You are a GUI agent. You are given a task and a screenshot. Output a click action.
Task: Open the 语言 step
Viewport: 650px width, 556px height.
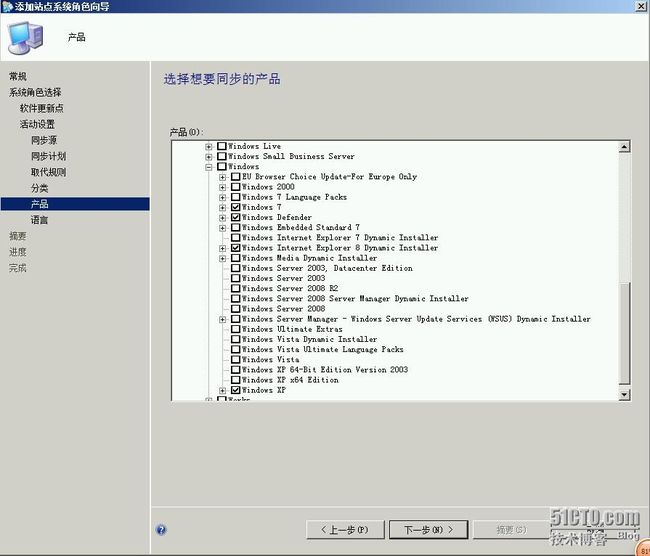[x=39, y=220]
